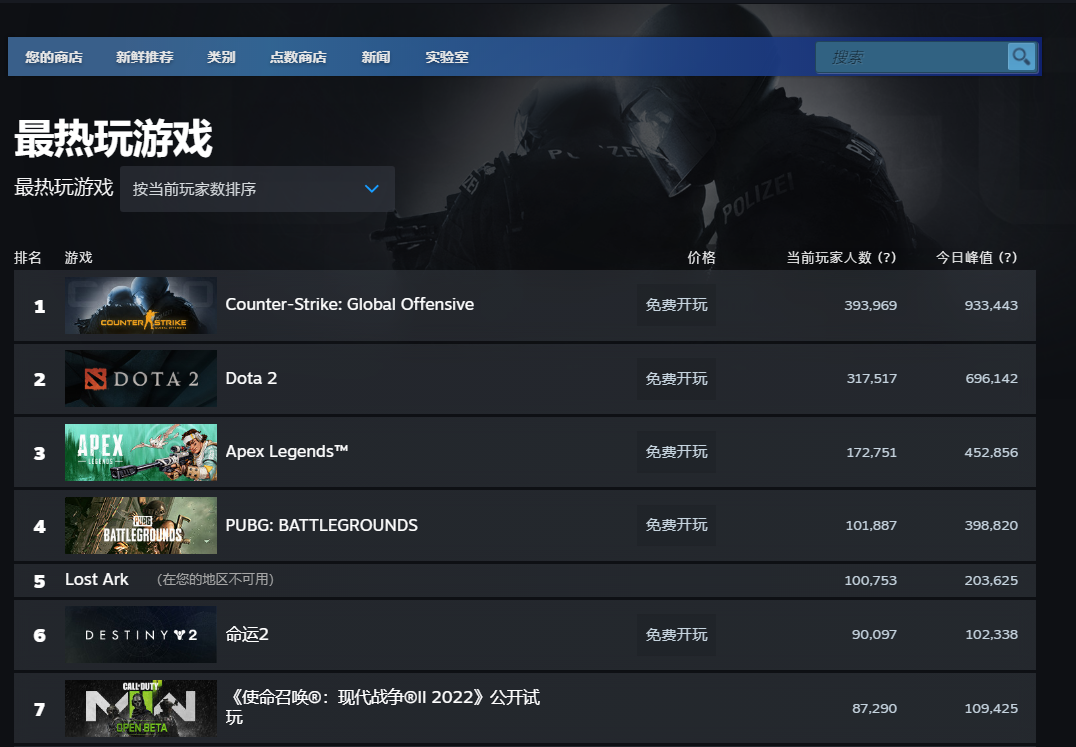Select the Lost Ark row title
Image resolution: width=1076 pixels, height=747 pixels.
(97, 580)
